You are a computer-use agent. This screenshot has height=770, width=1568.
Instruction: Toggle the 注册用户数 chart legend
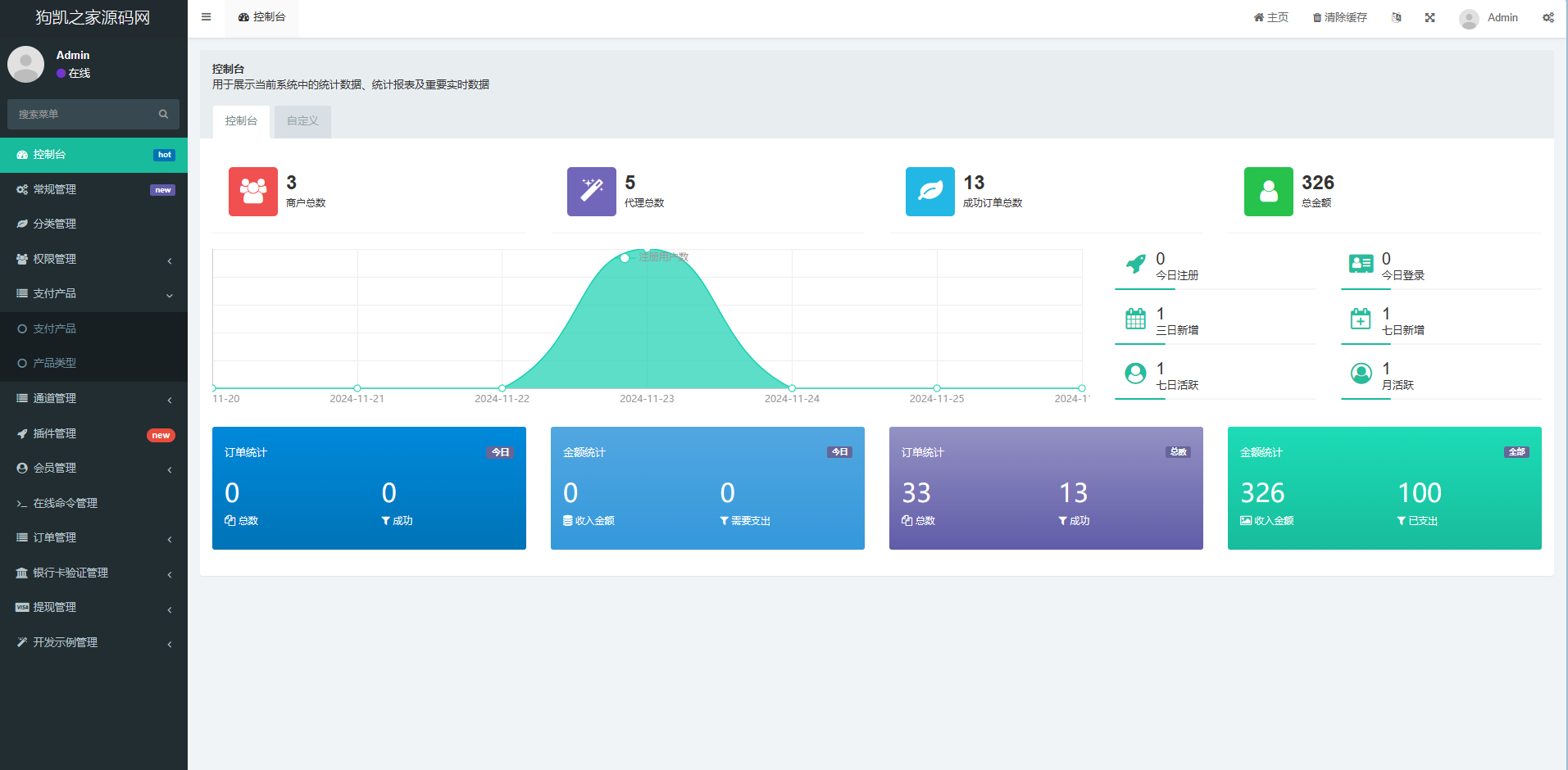tap(657, 257)
